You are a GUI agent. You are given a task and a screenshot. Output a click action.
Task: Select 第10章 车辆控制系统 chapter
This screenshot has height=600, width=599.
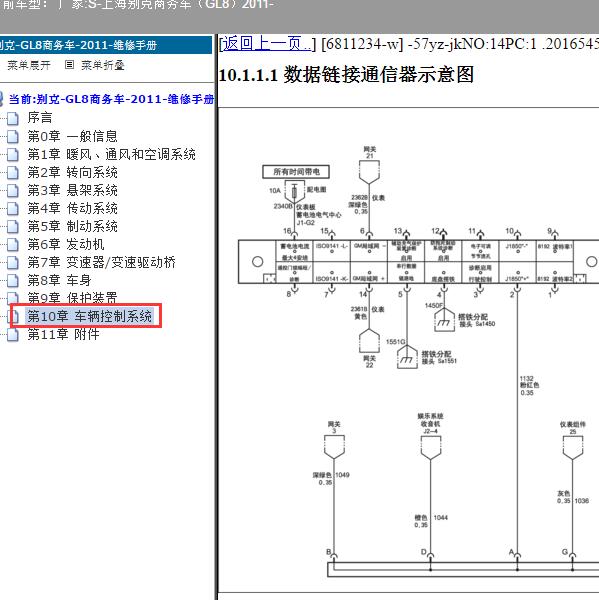90,316
